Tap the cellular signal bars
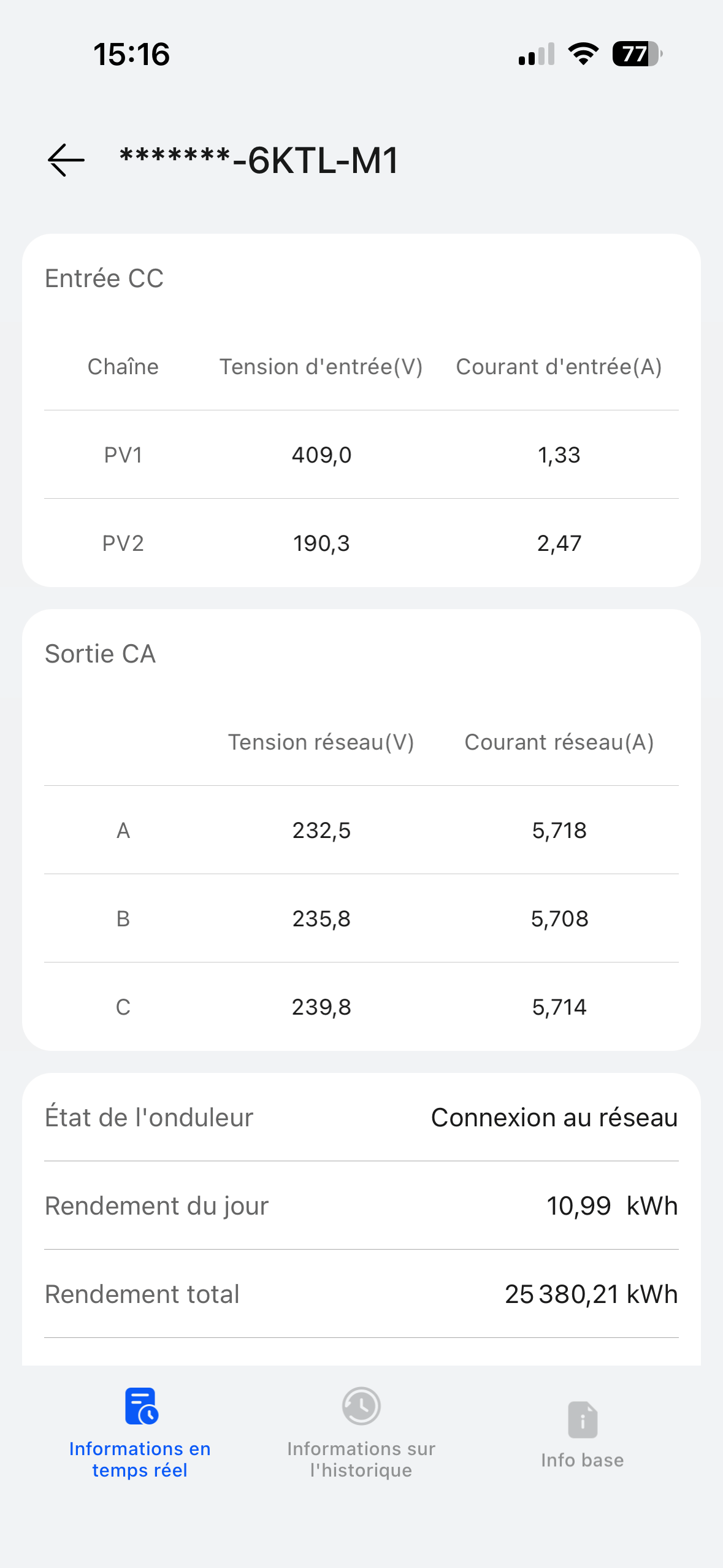This screenshot has height=1568, width=723. (x=537, y=54)
